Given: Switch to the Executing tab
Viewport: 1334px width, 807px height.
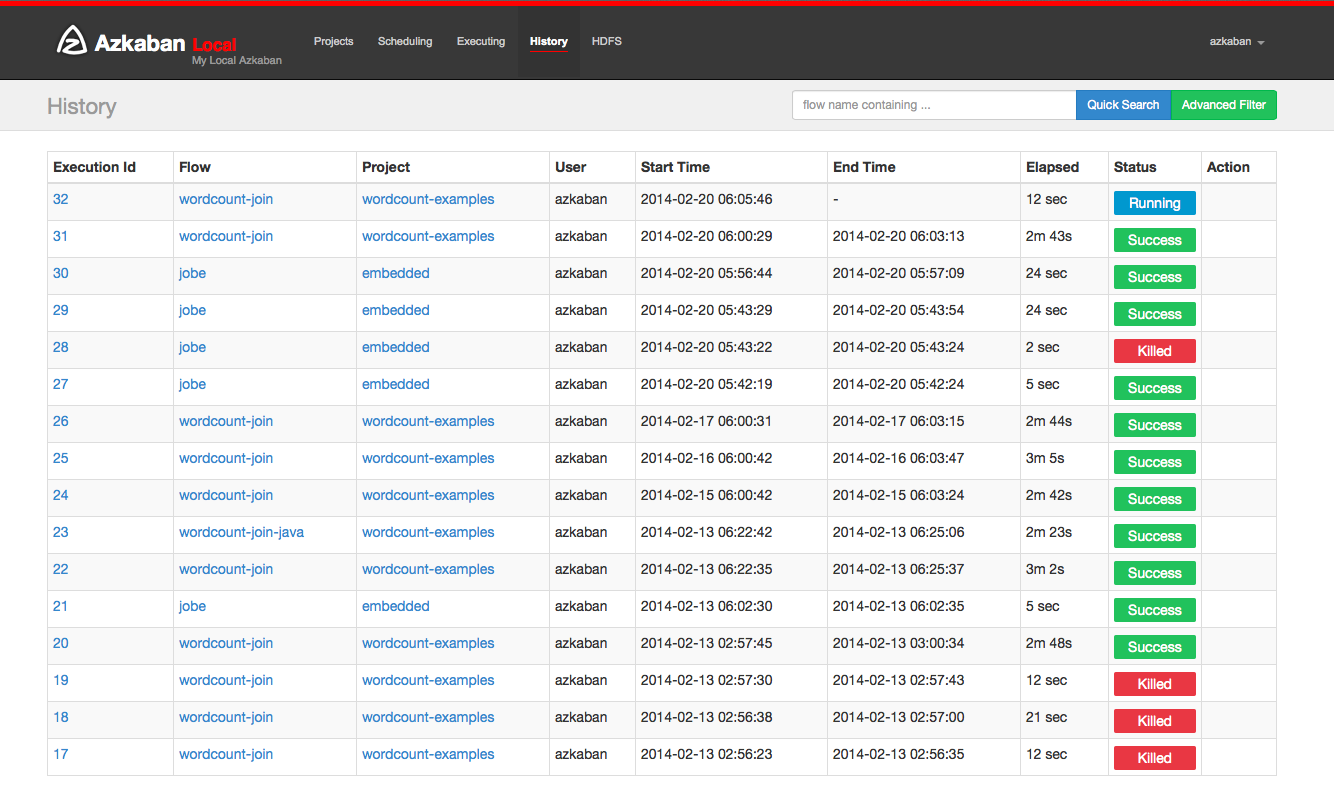Looking at the screenshot, I should pos(481,42).
